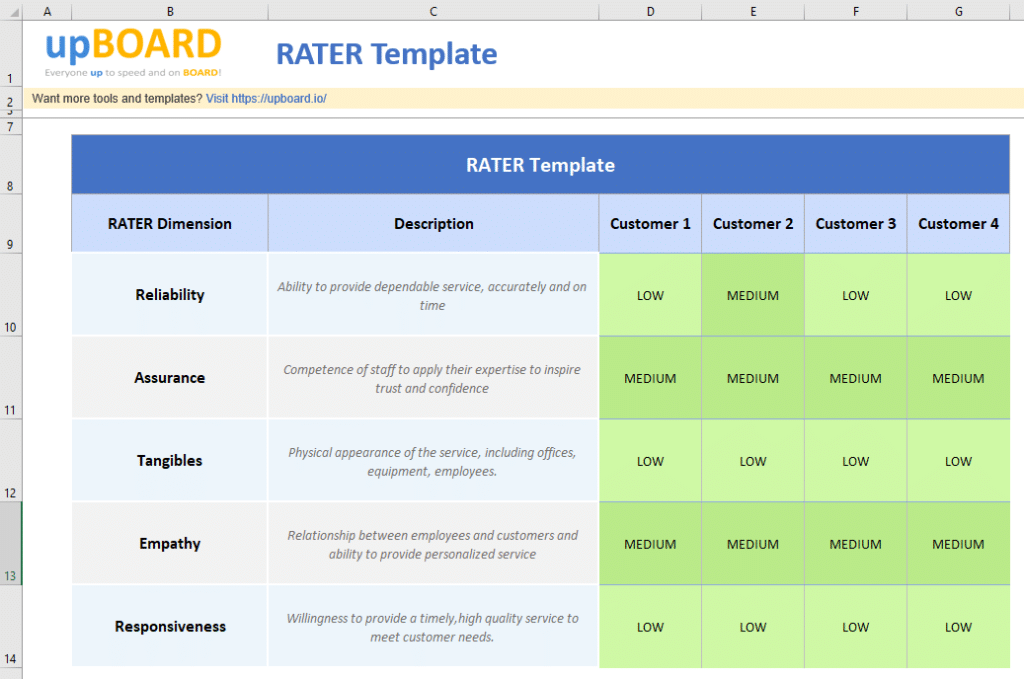This screenshot has width=1024, height=679.
Task: Select the 'Description' header cell
Action: pyautogui.click(x=433, y=223)
